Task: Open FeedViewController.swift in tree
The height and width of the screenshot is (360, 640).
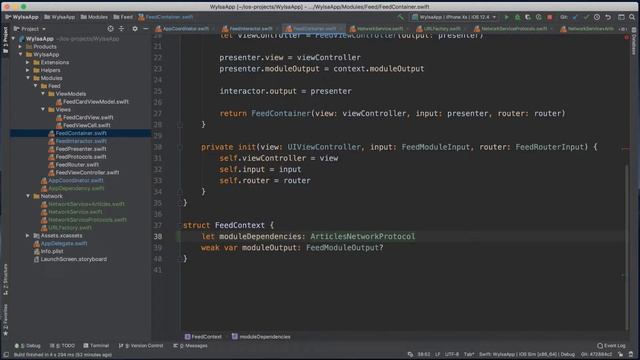Action: point(87,173)
